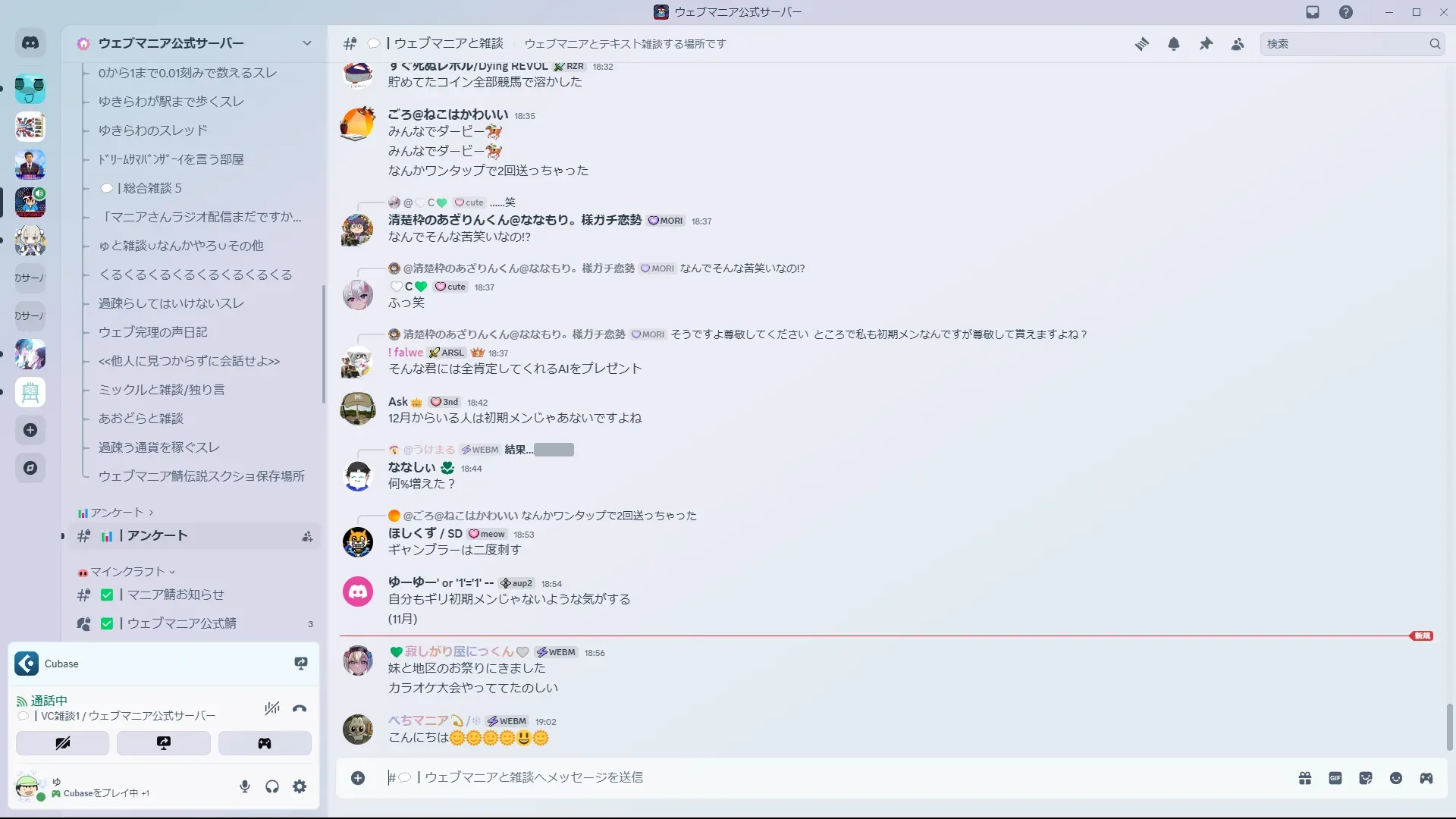The width and height of the screenshot is (1456, 819).
Task: Open the emoji picker
Action: (1396, 778)
